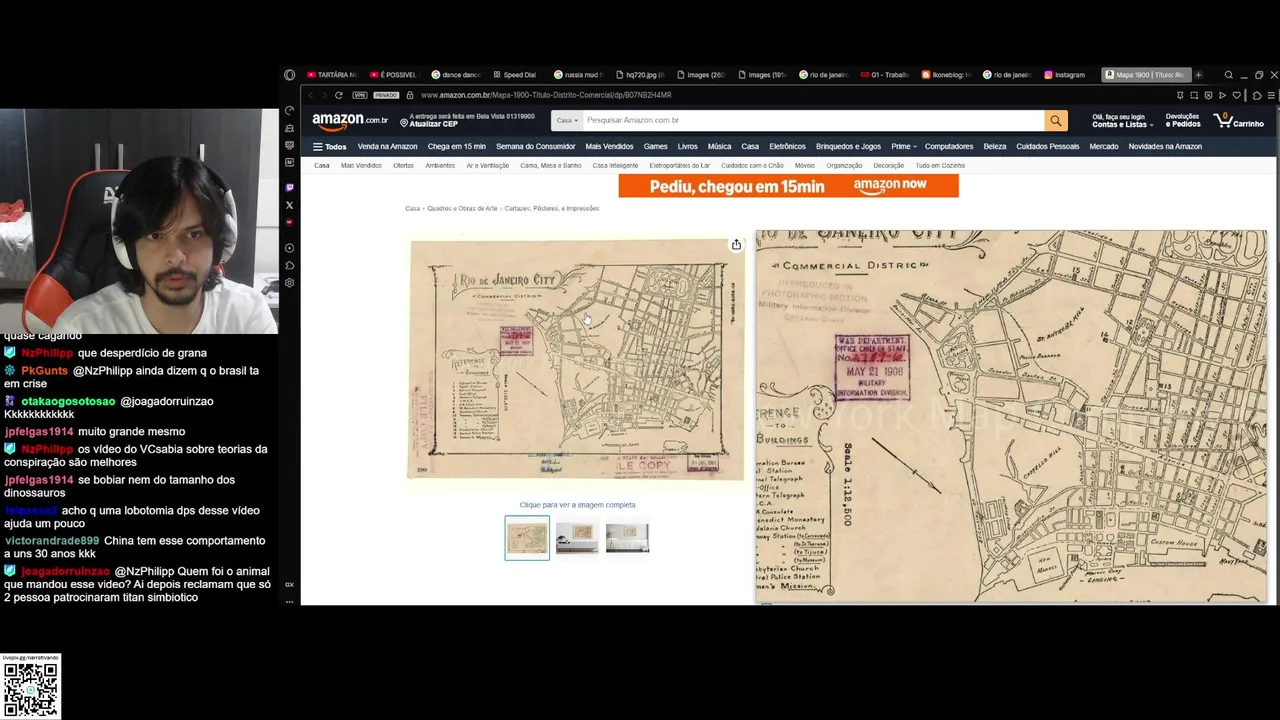Click the main Rio de Janeiro map image
The width and height of the screenshot is (1280, 720).
576,359
